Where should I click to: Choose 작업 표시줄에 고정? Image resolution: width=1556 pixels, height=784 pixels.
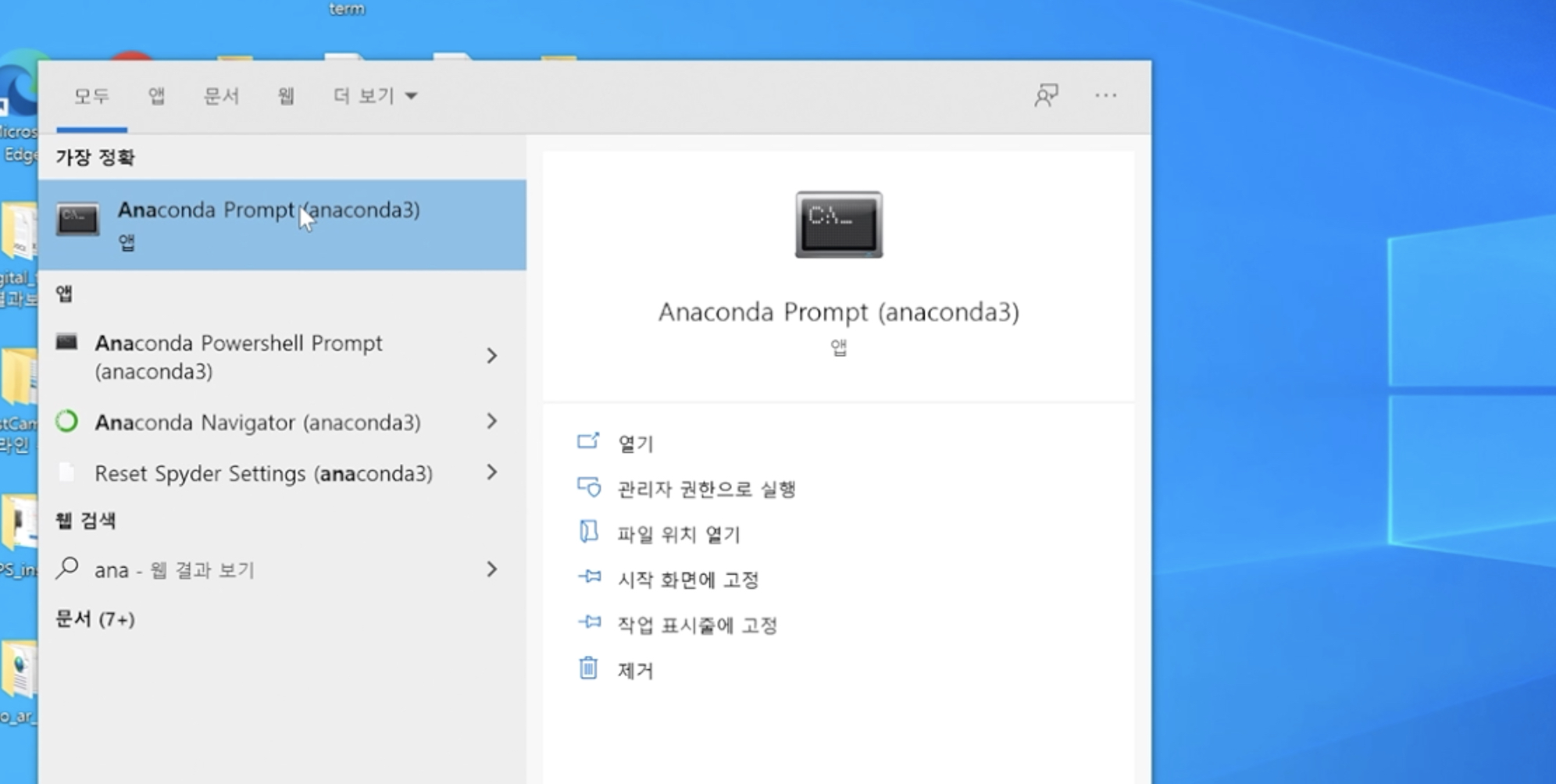(x=697, y=625)
